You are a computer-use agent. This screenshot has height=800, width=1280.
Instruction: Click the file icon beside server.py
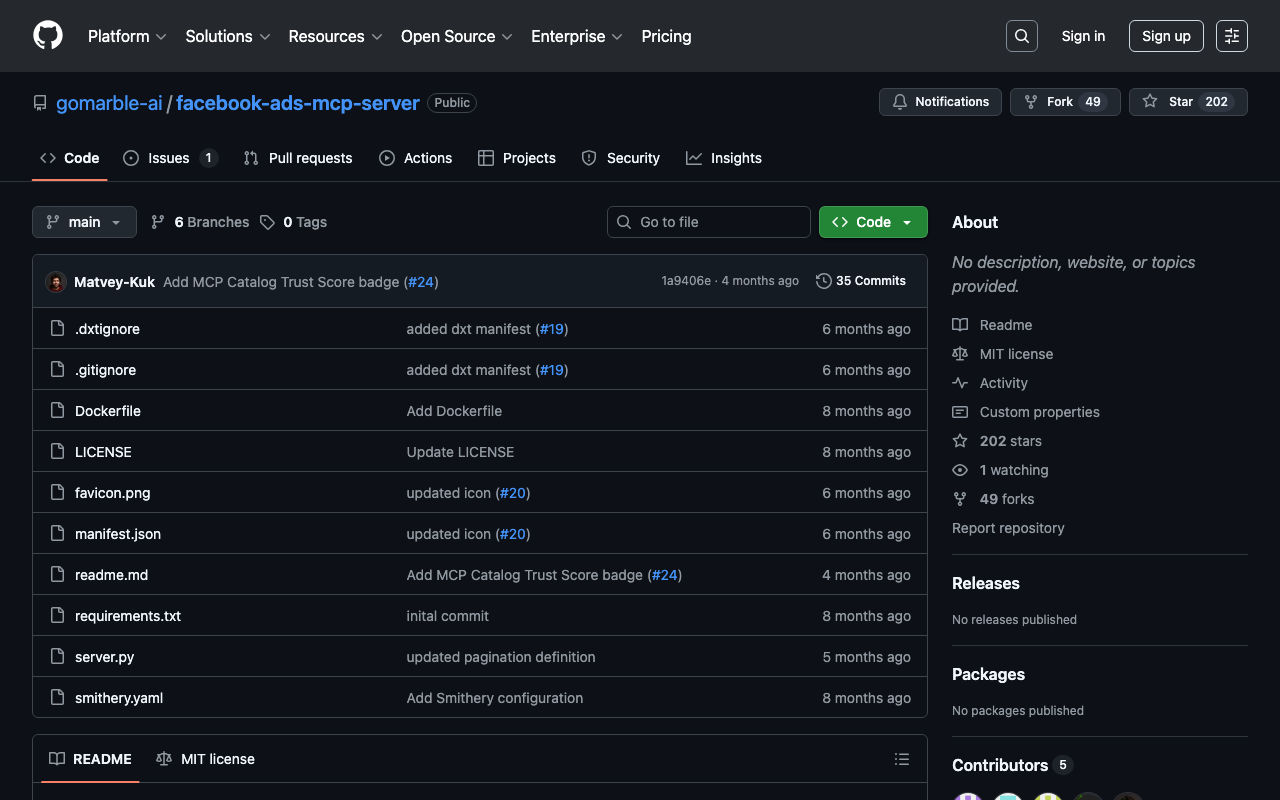coord(58,657)
